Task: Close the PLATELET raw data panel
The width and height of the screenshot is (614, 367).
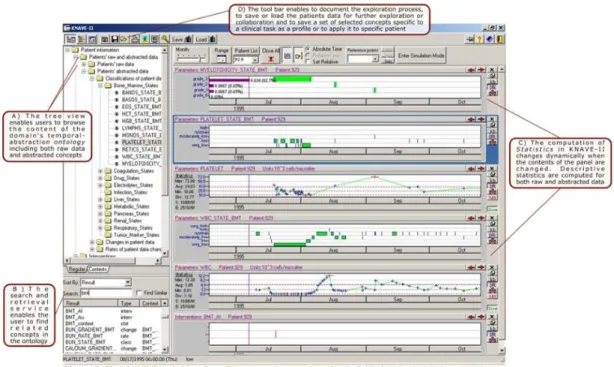Action: (x=492, y=168)
